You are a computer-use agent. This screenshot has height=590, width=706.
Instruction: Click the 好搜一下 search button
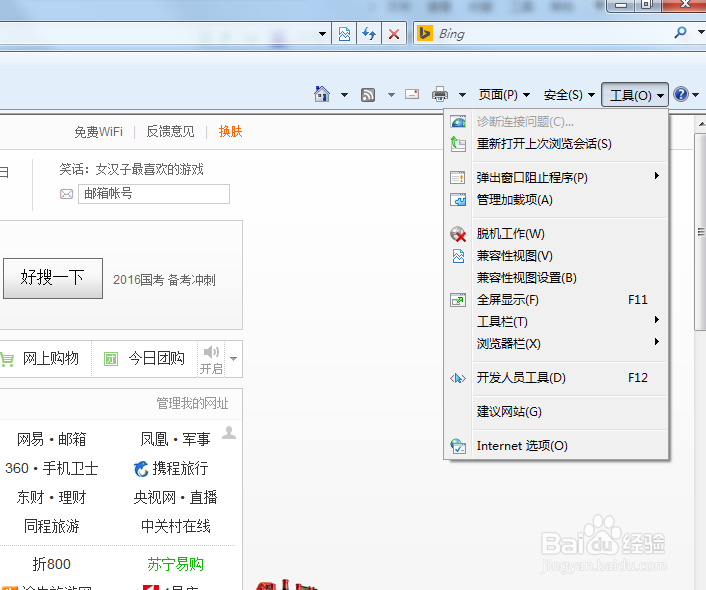[x=53, y=278]
